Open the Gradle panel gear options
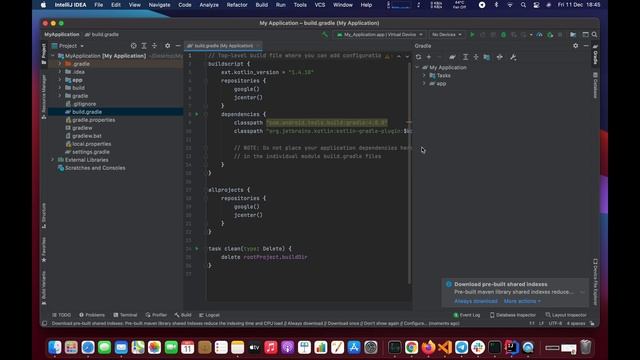 coord(576,46)
